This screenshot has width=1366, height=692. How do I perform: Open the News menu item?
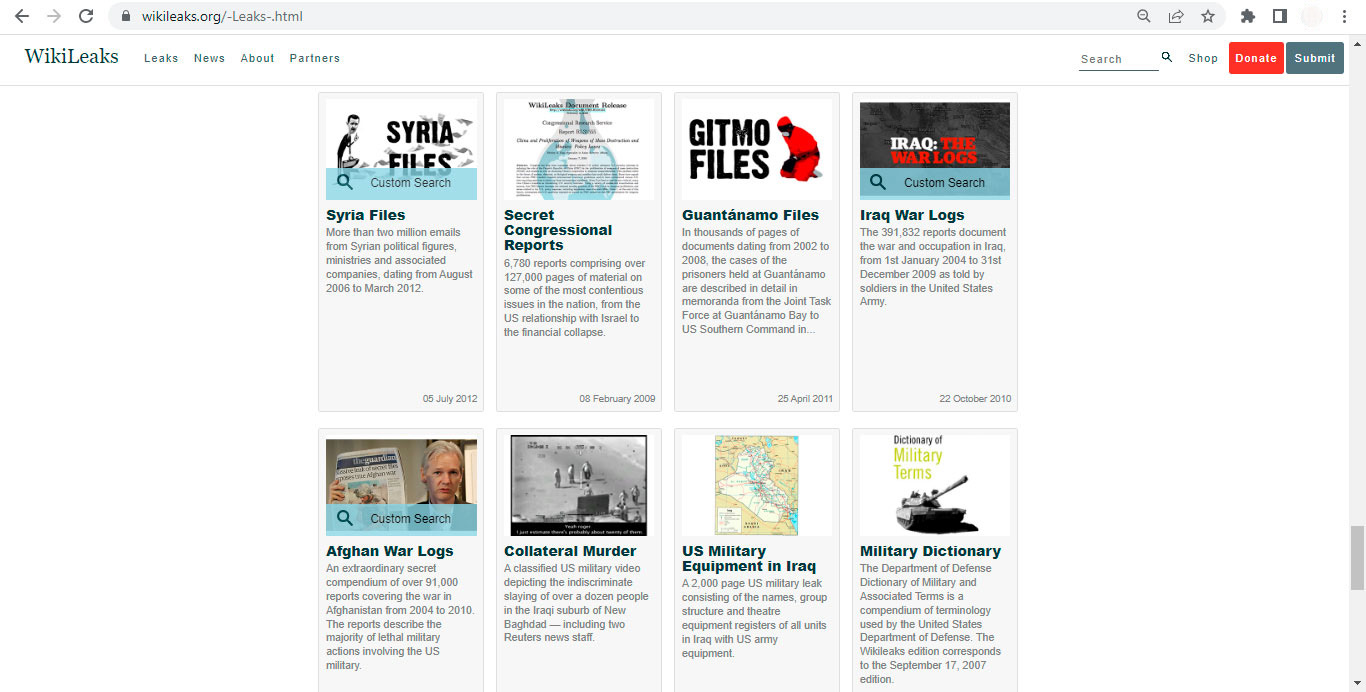pos(209,58)
